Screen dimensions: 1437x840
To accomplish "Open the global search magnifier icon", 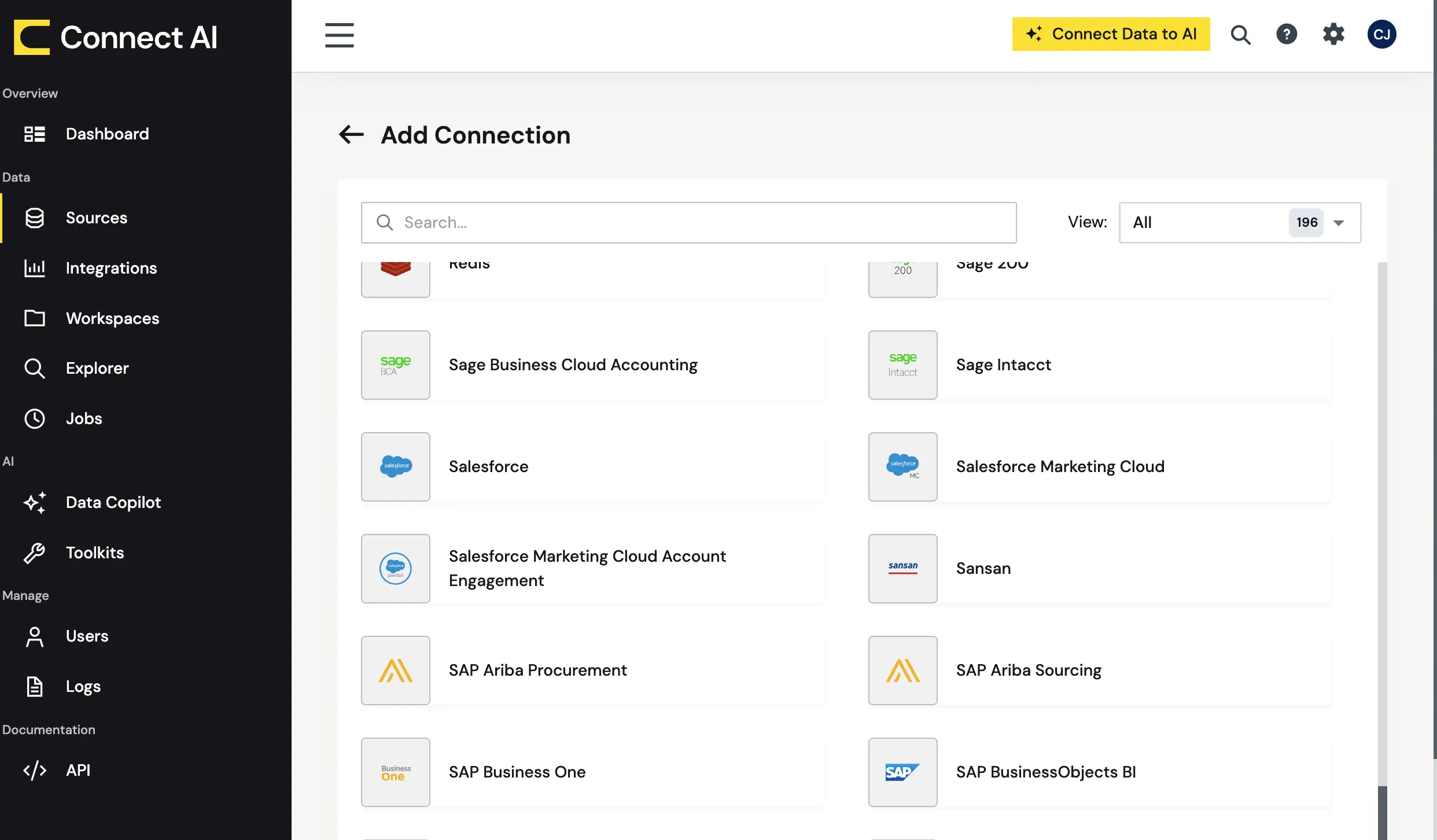I will (1240, 35).
